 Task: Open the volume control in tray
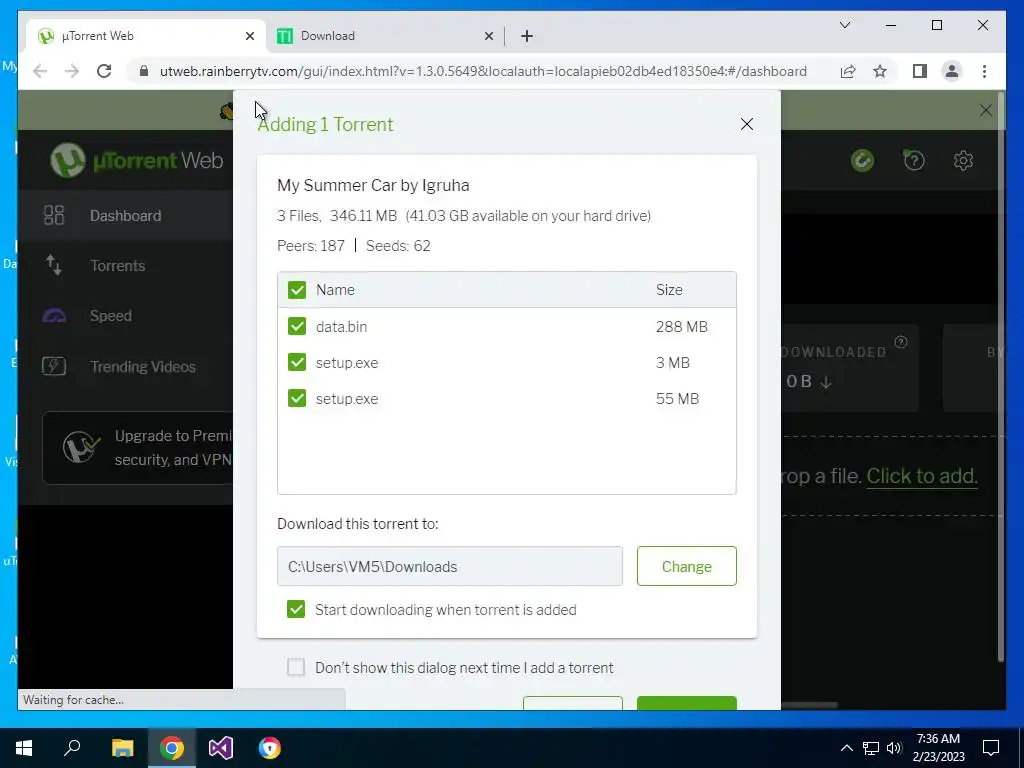coord(894,748)
